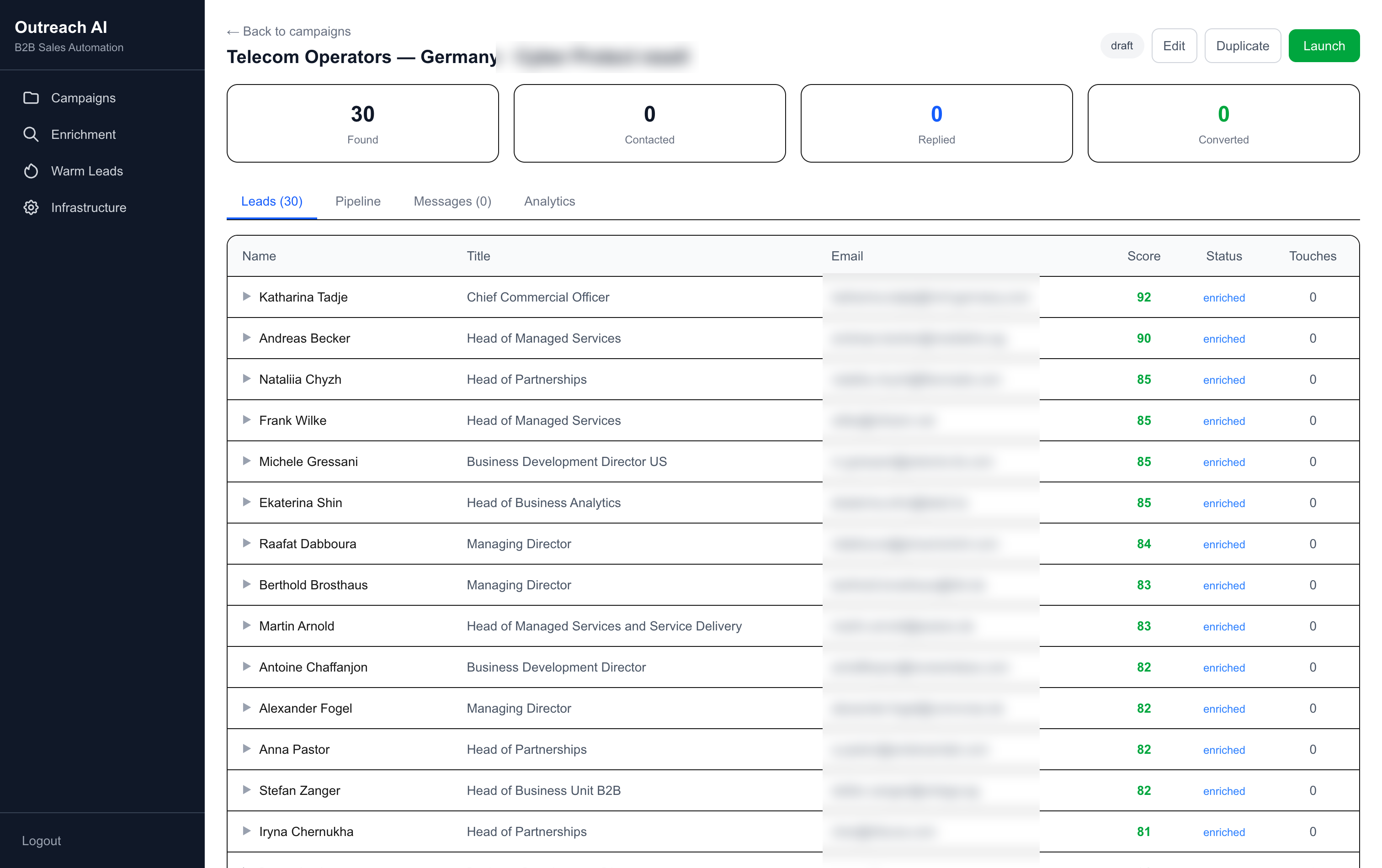Click the Score column header
Screen dimensions: 1382x868
click(x=1143, y=256)
